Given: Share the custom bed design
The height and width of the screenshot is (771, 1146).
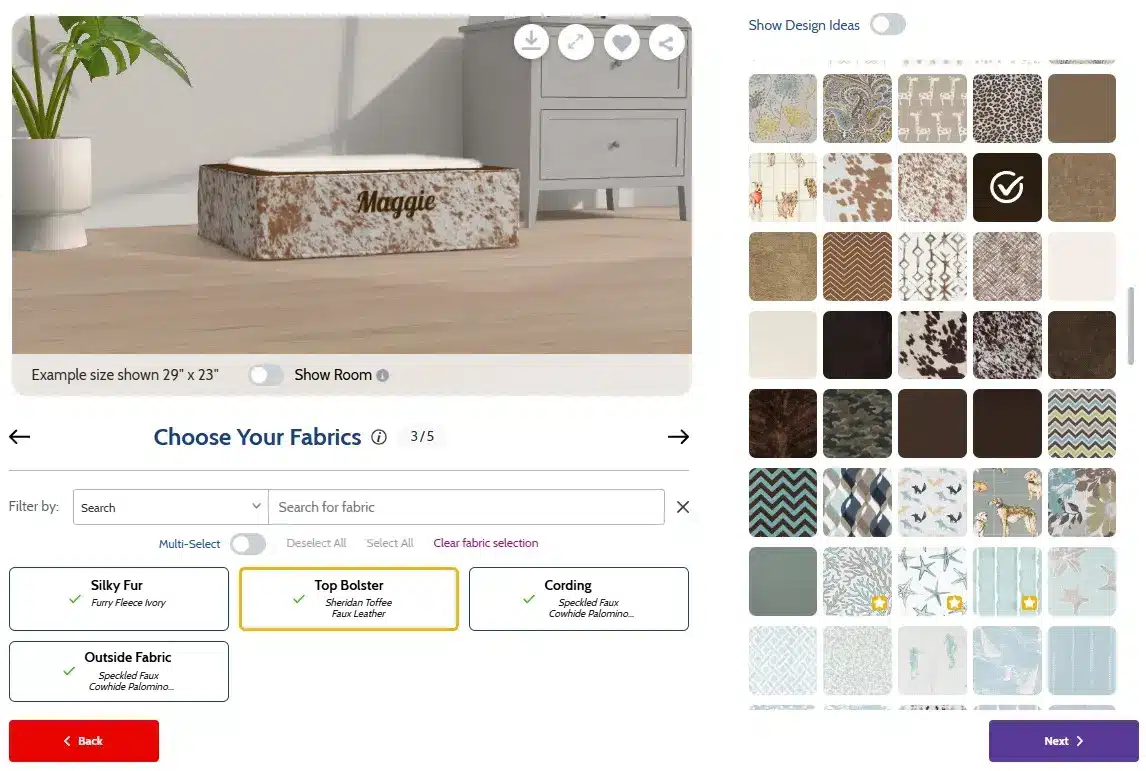Looking at the screenshot, I should (x=667, y=42).
